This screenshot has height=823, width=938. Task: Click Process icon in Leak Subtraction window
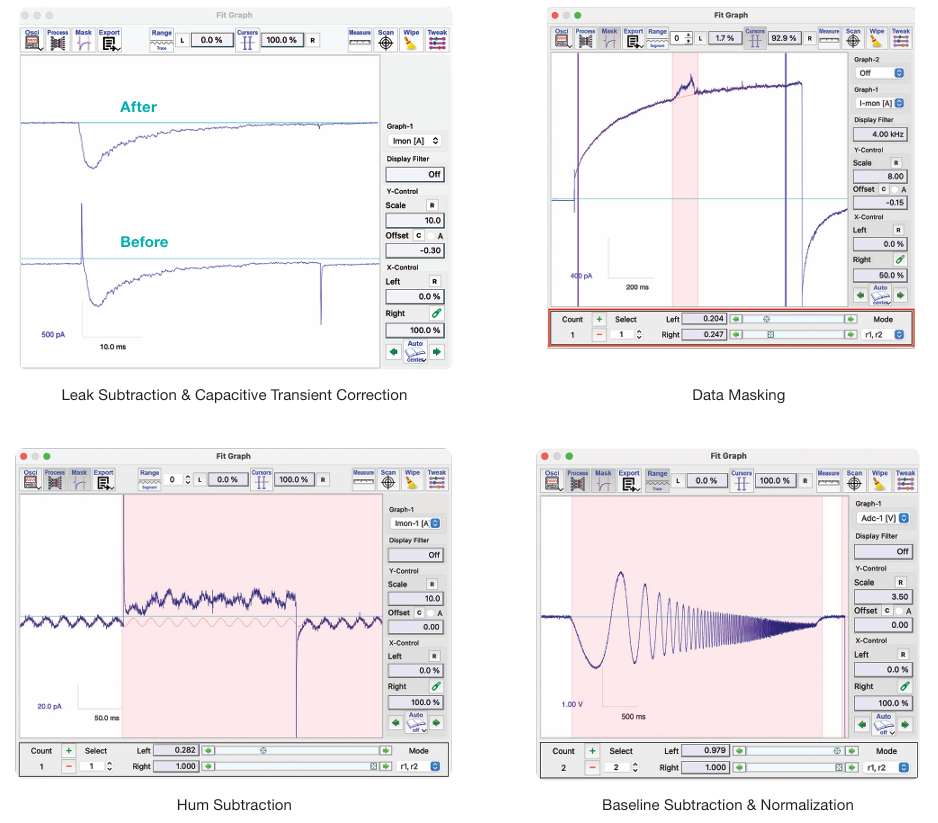(x=57, y=39)
